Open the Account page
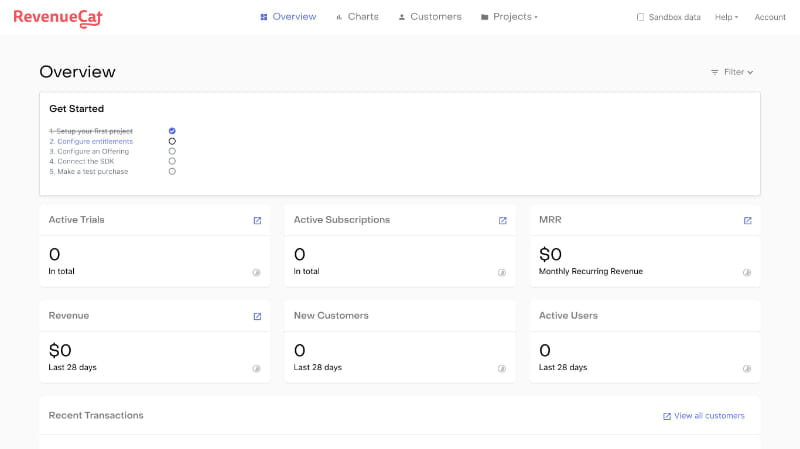This screenshot has width=800, height=449. (770, 17)
